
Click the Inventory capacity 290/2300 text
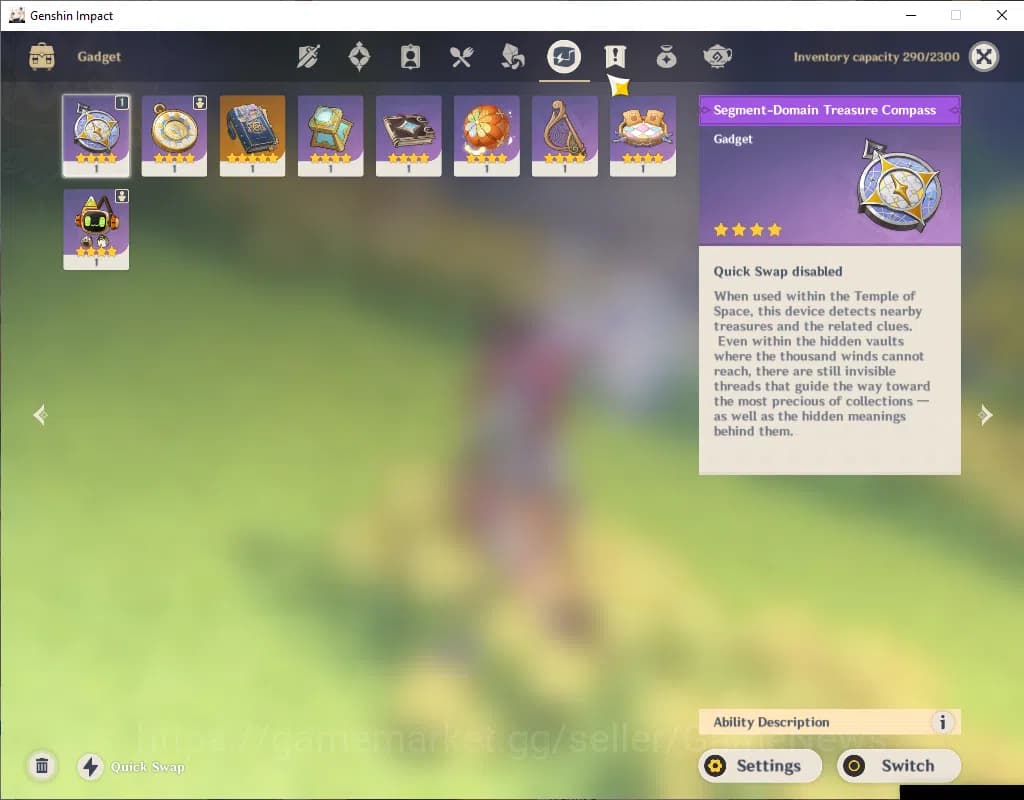pos(876,57)
